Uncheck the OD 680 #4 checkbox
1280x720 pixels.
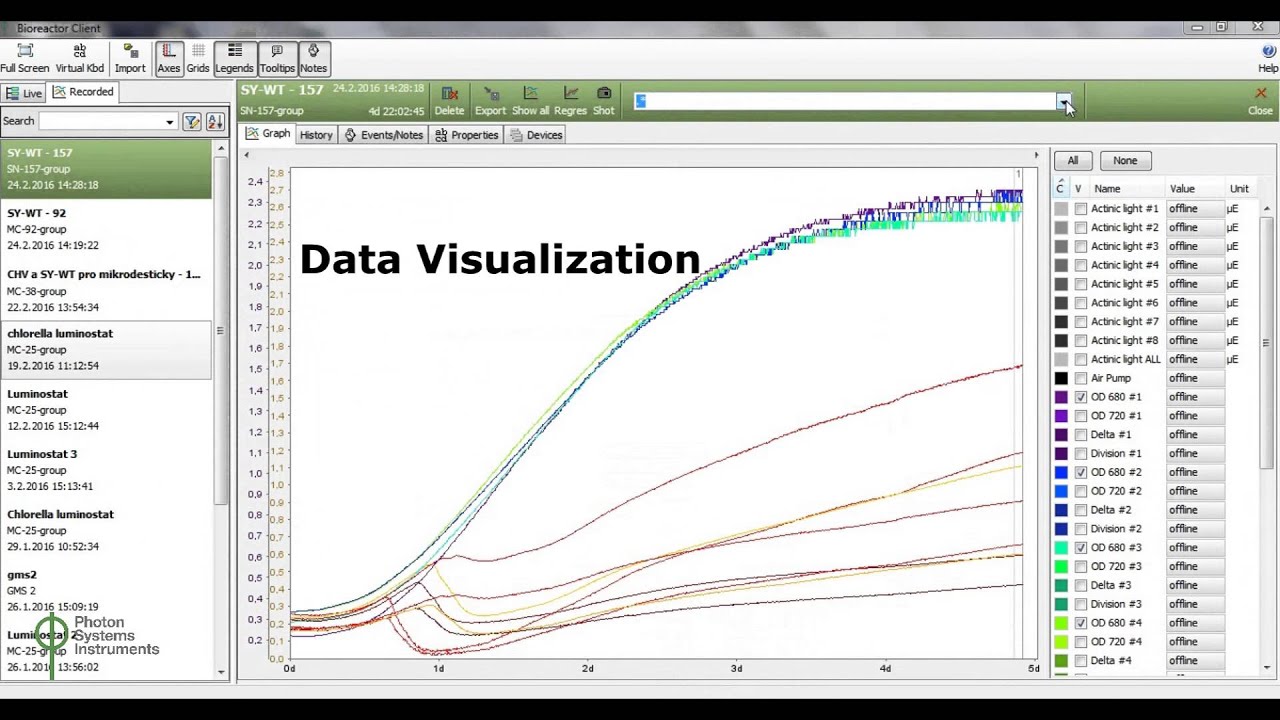[x=1081, y=622]
